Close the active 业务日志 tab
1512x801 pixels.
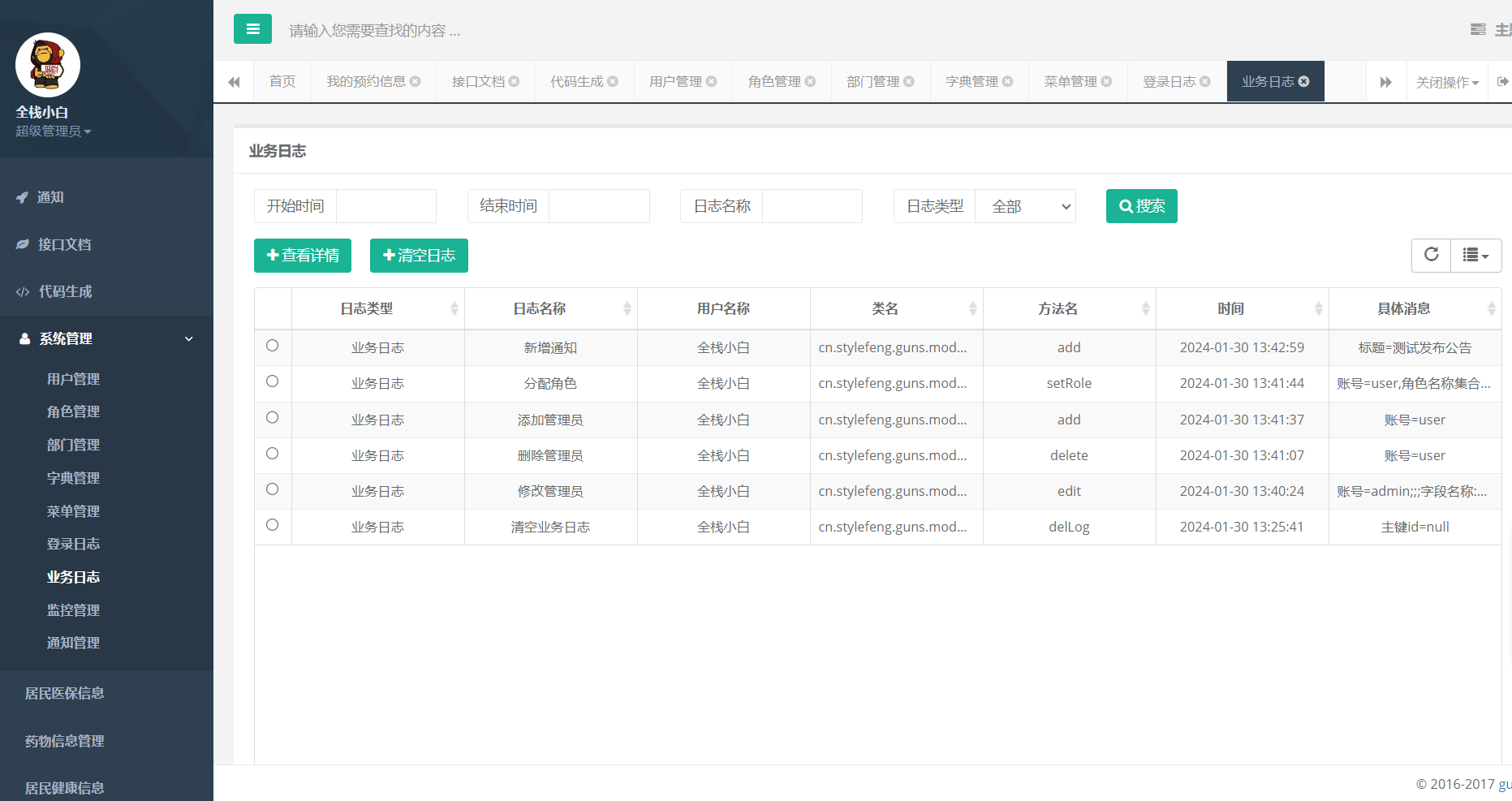tap(1303, 82)
